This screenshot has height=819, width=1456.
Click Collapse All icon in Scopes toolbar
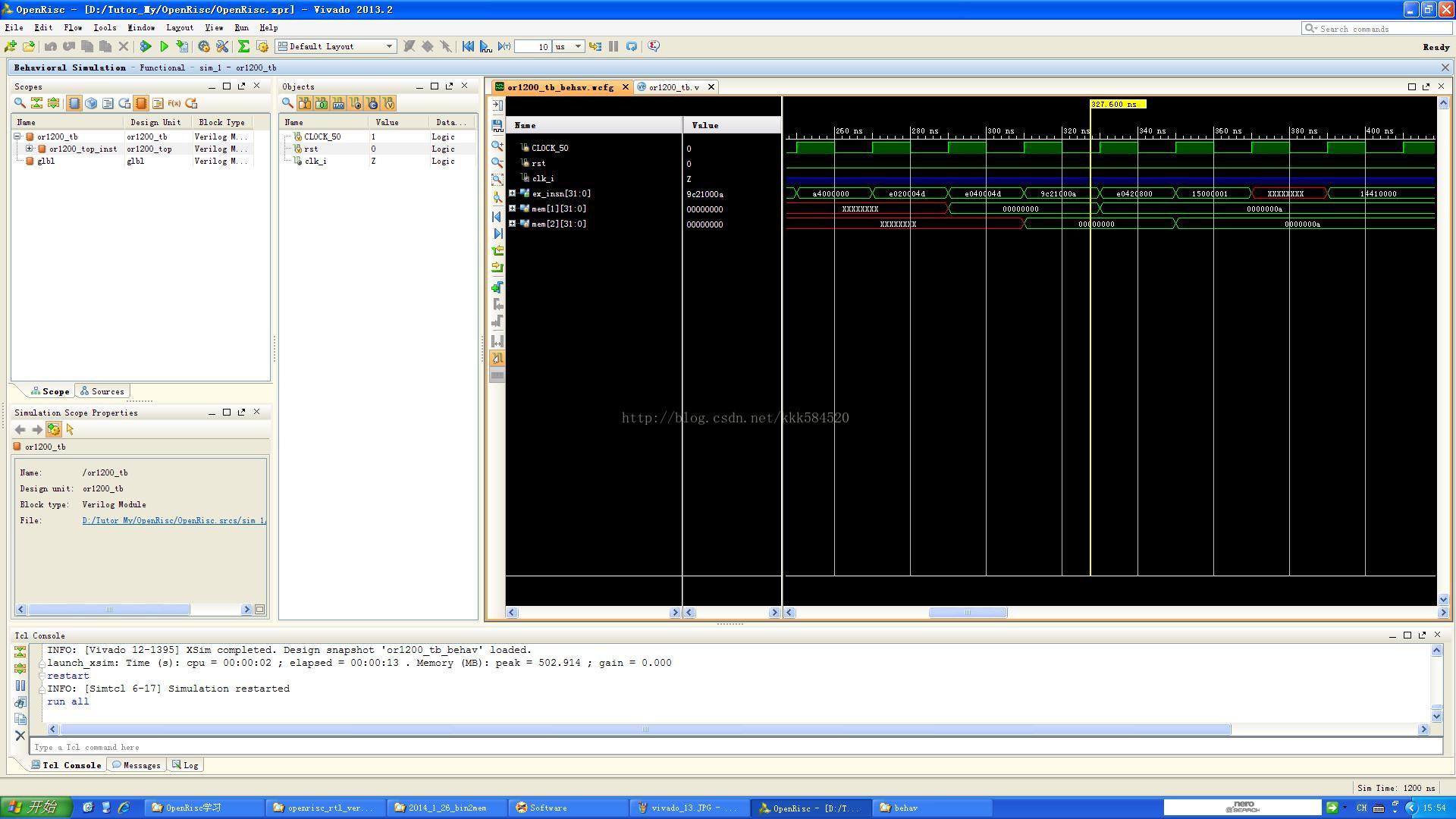pyautogui.click(x=36, y=103)
